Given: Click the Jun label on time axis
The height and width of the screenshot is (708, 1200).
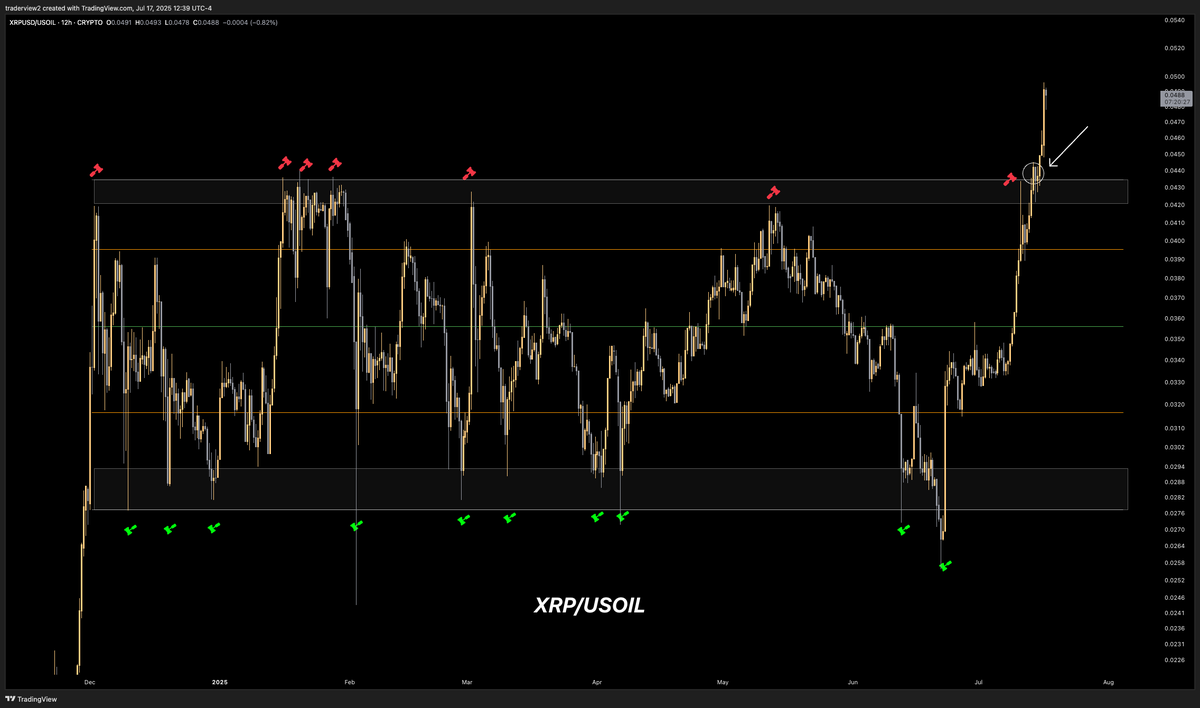Looking at the screenshot, I should pos(853,682).
